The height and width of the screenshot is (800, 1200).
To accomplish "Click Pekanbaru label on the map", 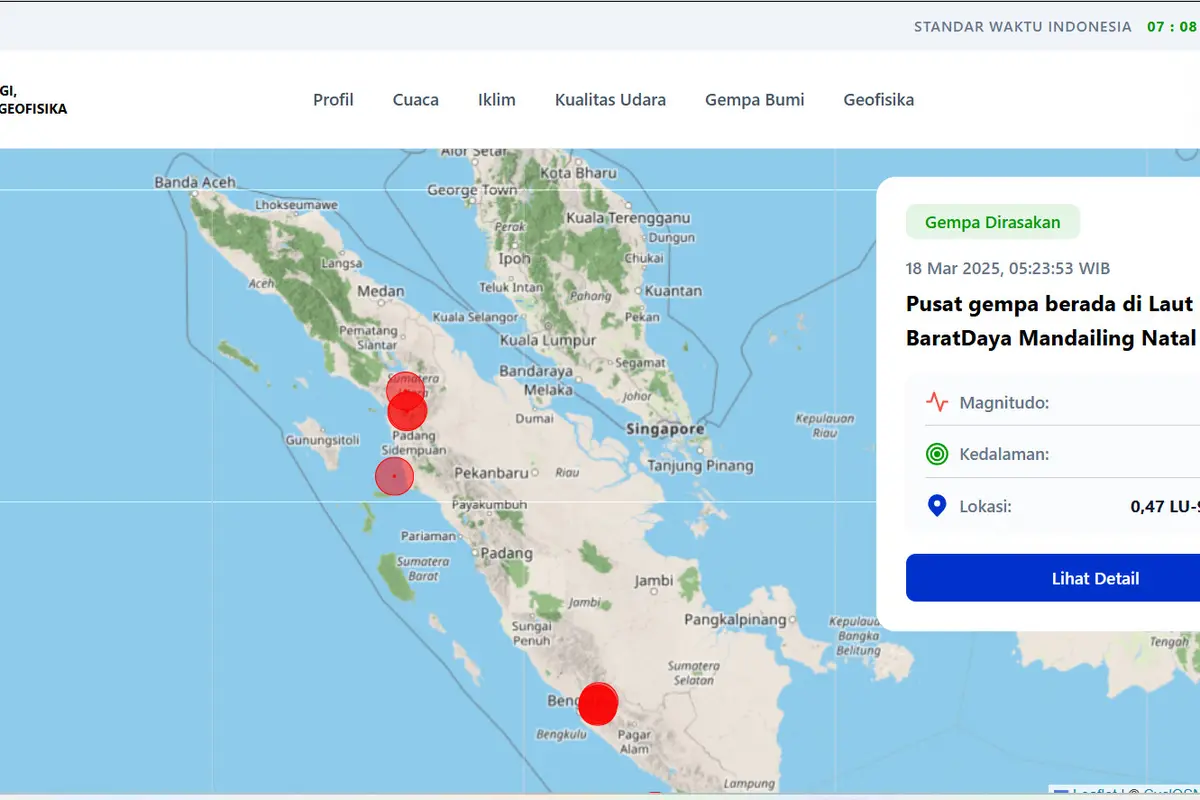I will pos(491,472).
